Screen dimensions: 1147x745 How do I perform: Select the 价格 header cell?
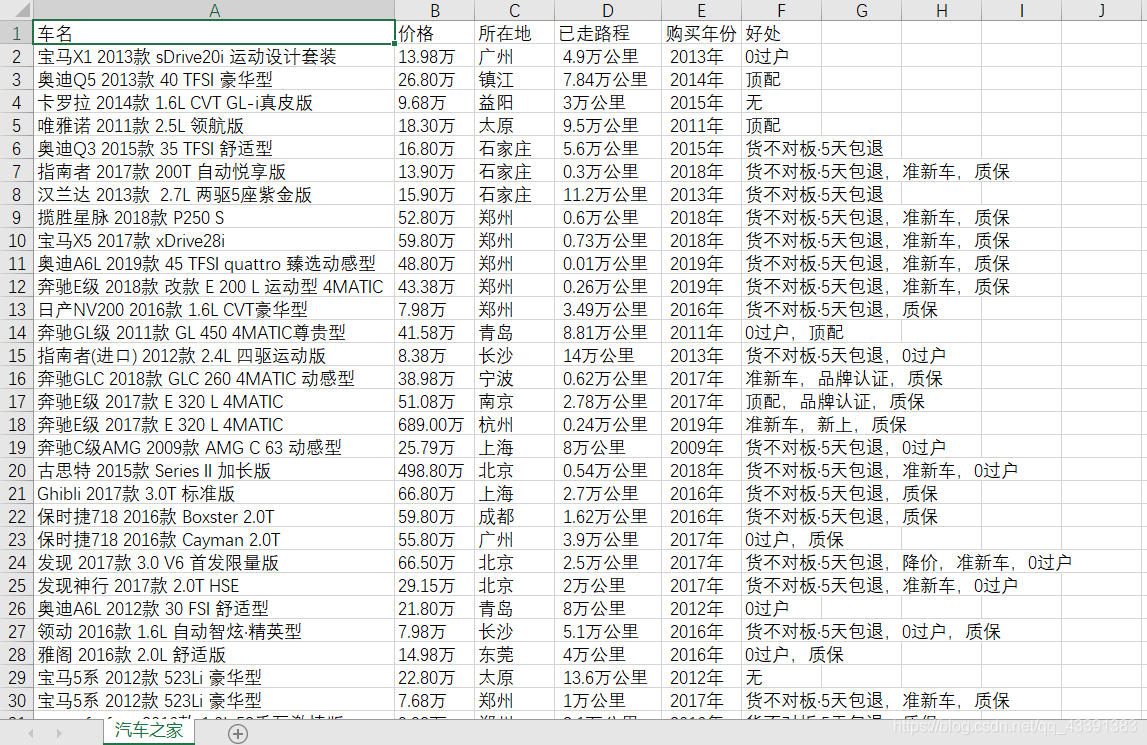point(435,33)
